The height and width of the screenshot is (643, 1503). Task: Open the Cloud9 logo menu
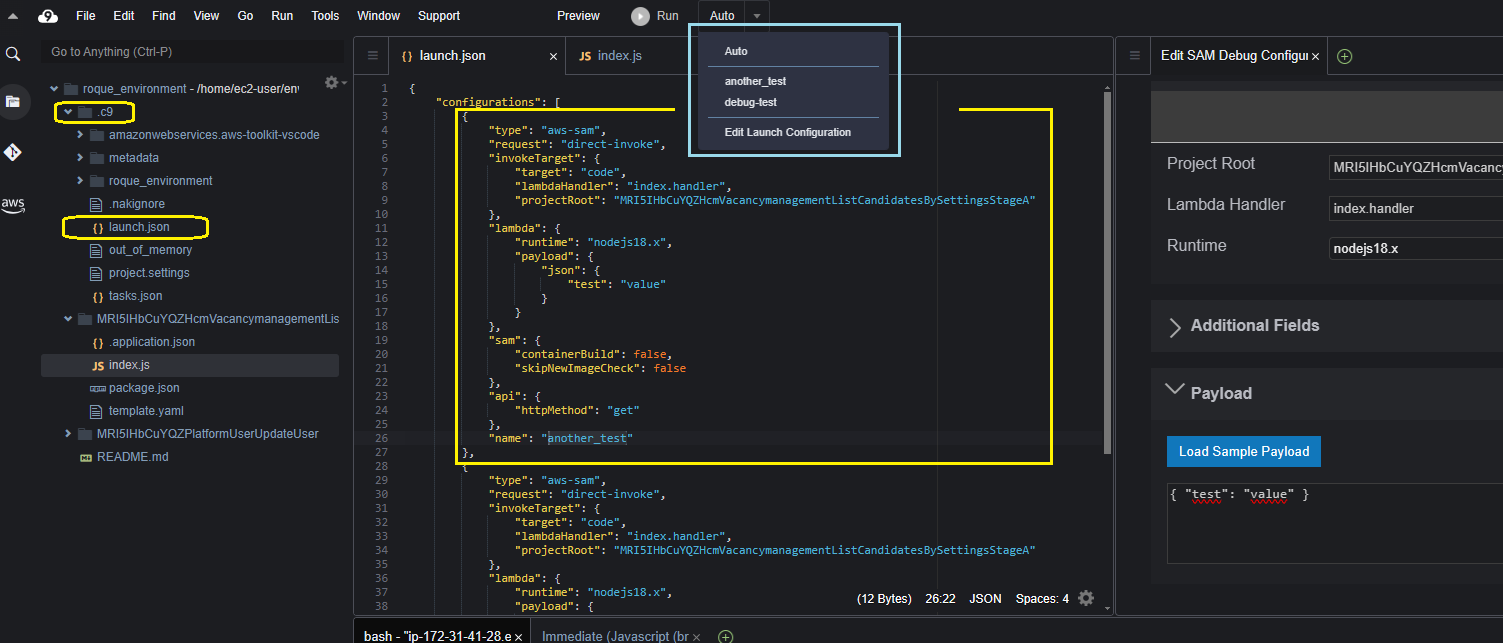(x=47, y=16)
